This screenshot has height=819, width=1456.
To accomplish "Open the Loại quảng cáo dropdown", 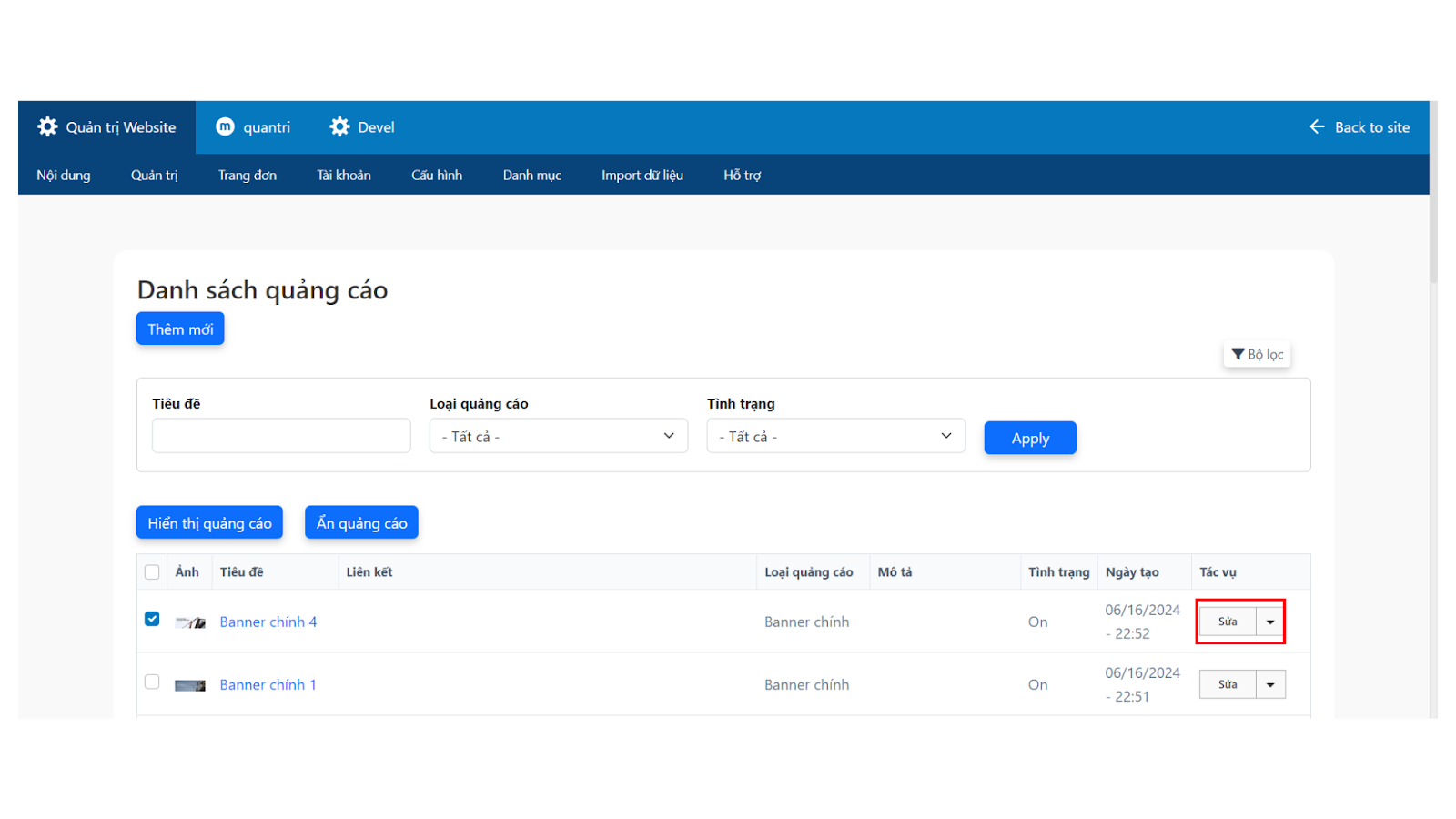I will [558, 436].
